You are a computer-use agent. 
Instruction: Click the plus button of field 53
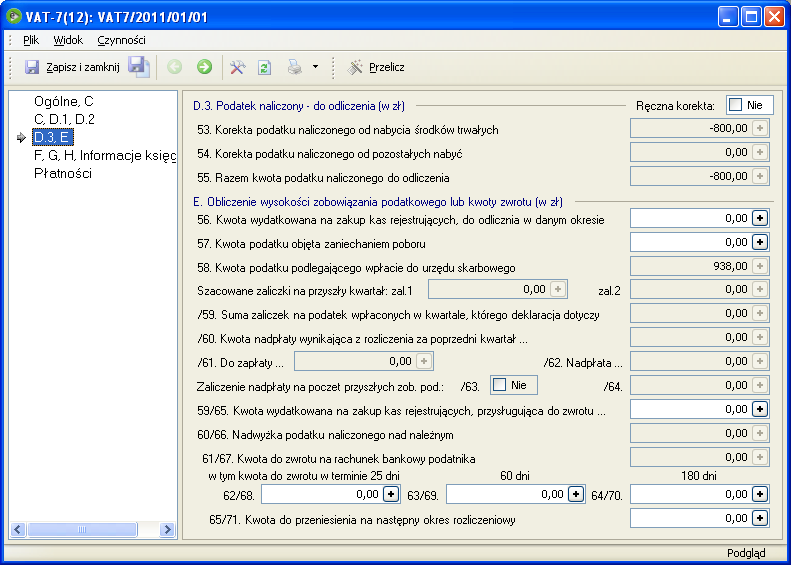760,129
